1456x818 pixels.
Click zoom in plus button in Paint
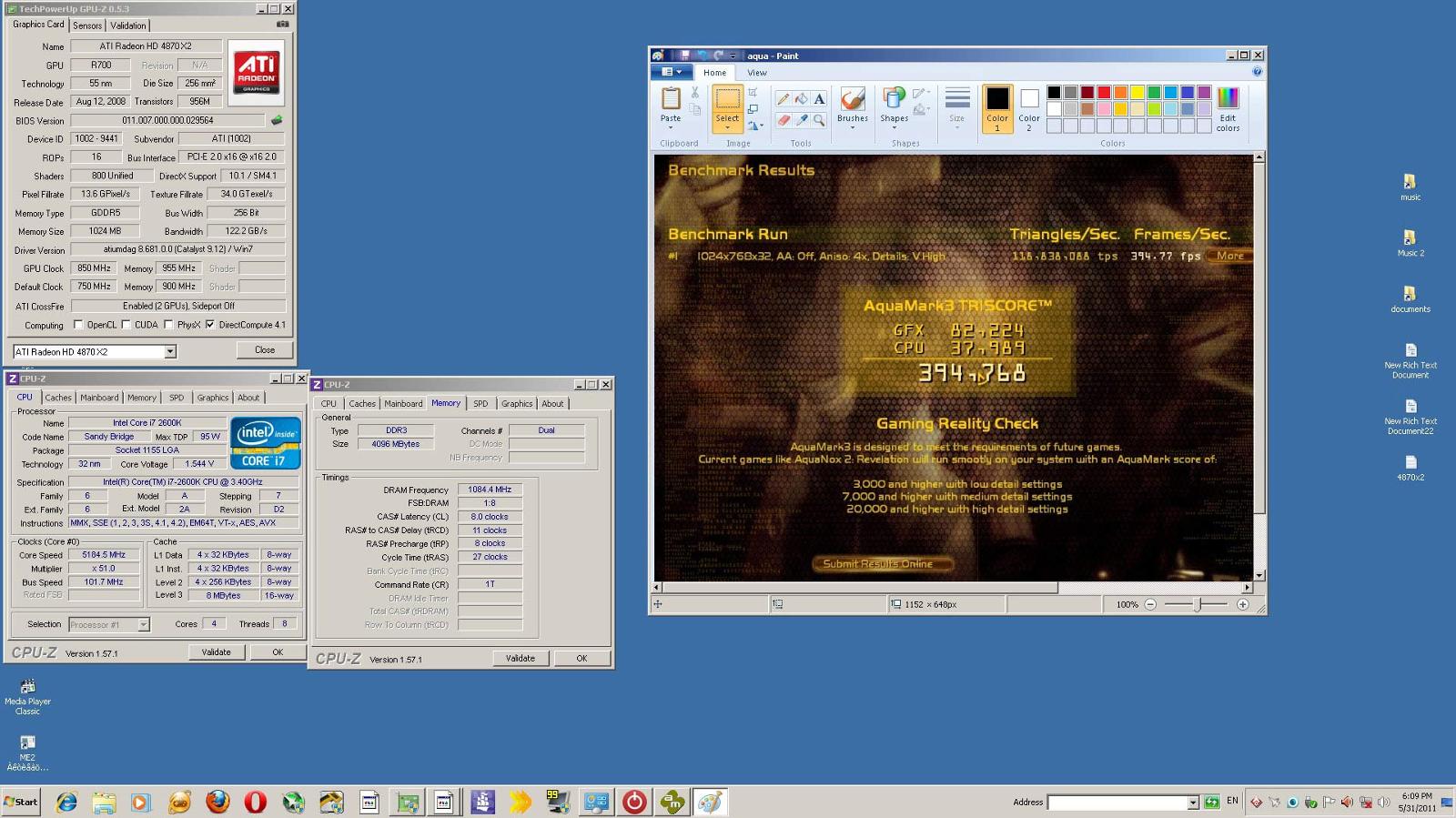point(1243,604)
